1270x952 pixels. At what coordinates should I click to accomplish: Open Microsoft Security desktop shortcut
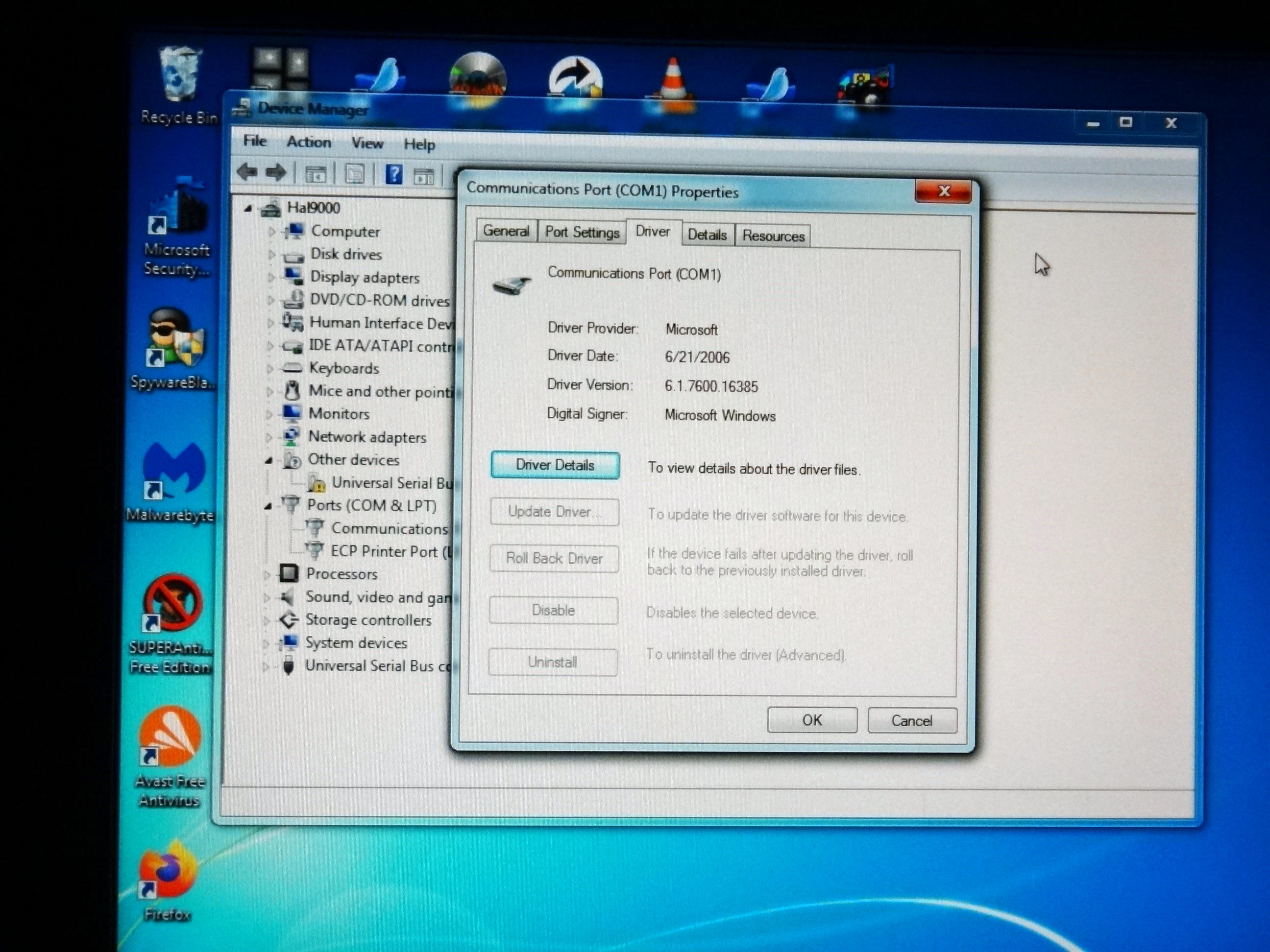coord(176,227)
